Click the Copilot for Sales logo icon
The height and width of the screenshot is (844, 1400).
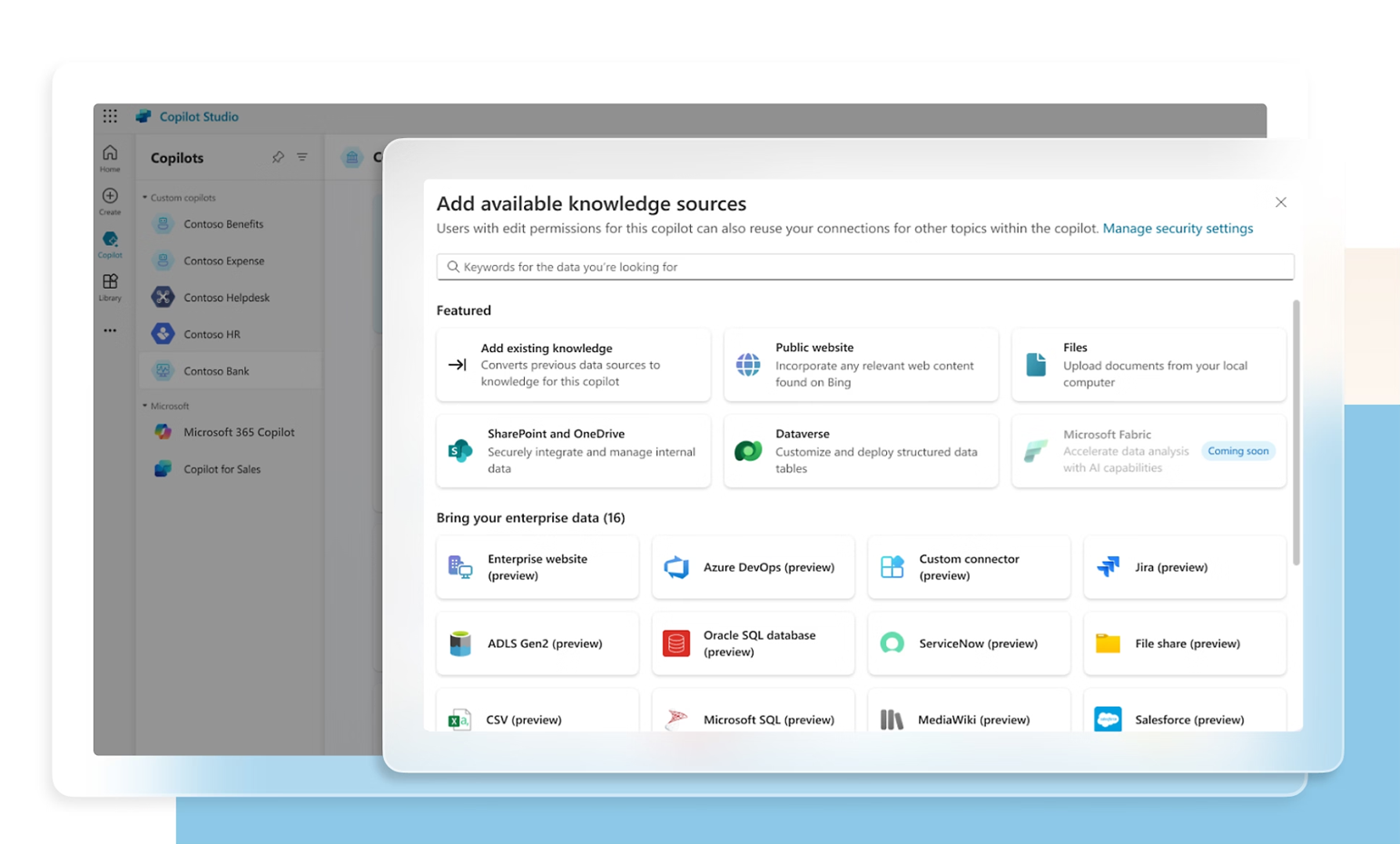163,469
